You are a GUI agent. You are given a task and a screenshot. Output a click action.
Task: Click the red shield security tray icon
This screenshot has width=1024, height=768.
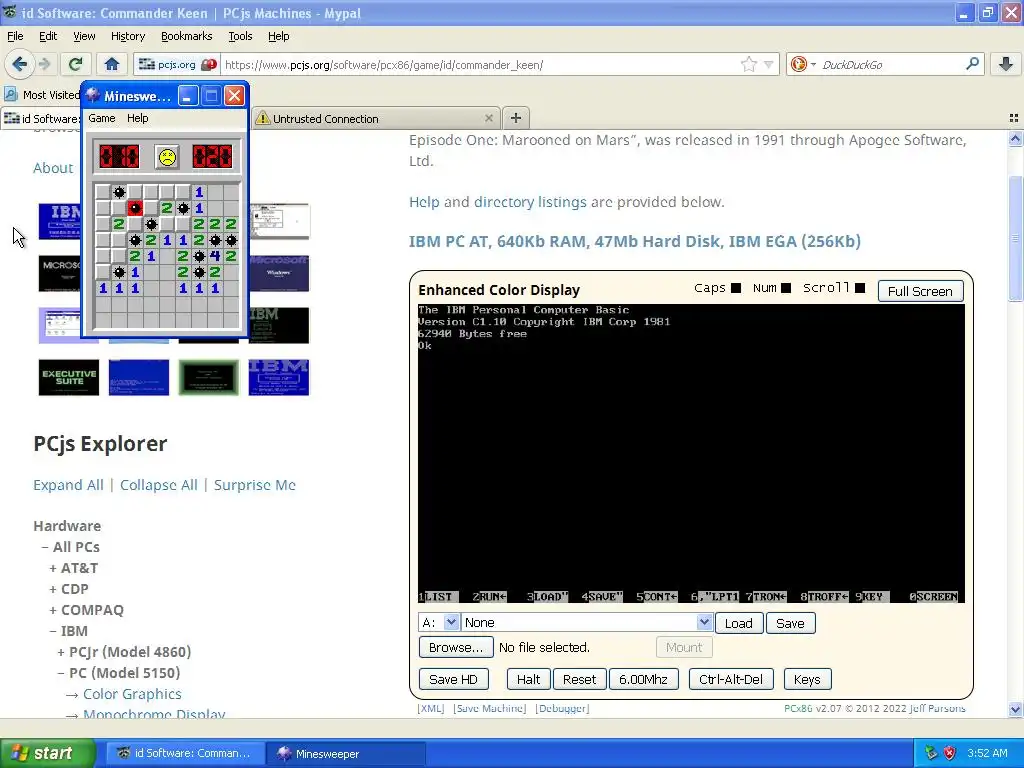coord(950,753)
